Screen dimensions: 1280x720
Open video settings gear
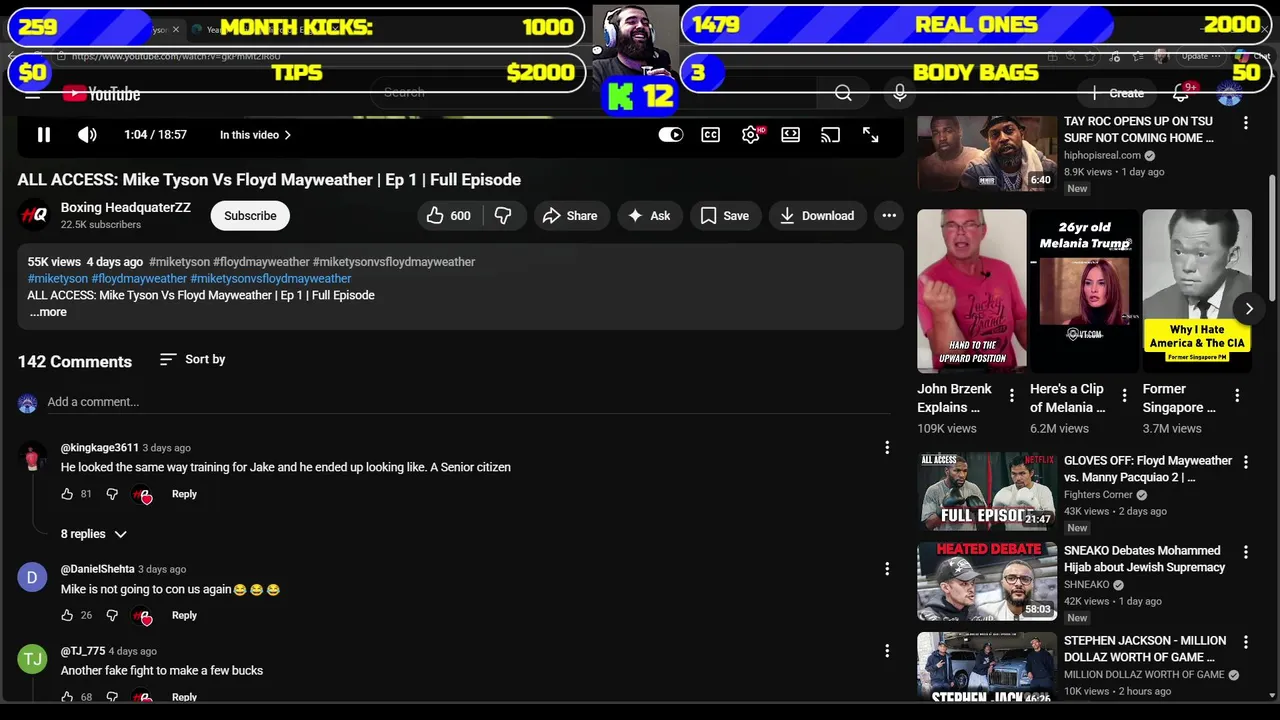[x=751, y=135]
